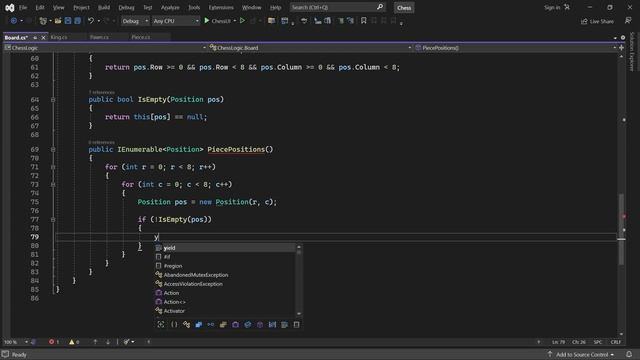Toggle the interfaces filter in IntelliSense
This screenshot has height=360, width=640.
(211, 324)
